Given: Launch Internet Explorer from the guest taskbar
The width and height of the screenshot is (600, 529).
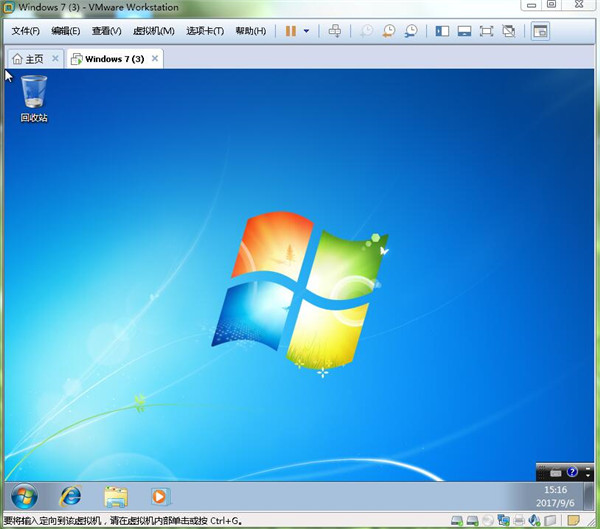Looking at the screenshot, I should (71, 496).
